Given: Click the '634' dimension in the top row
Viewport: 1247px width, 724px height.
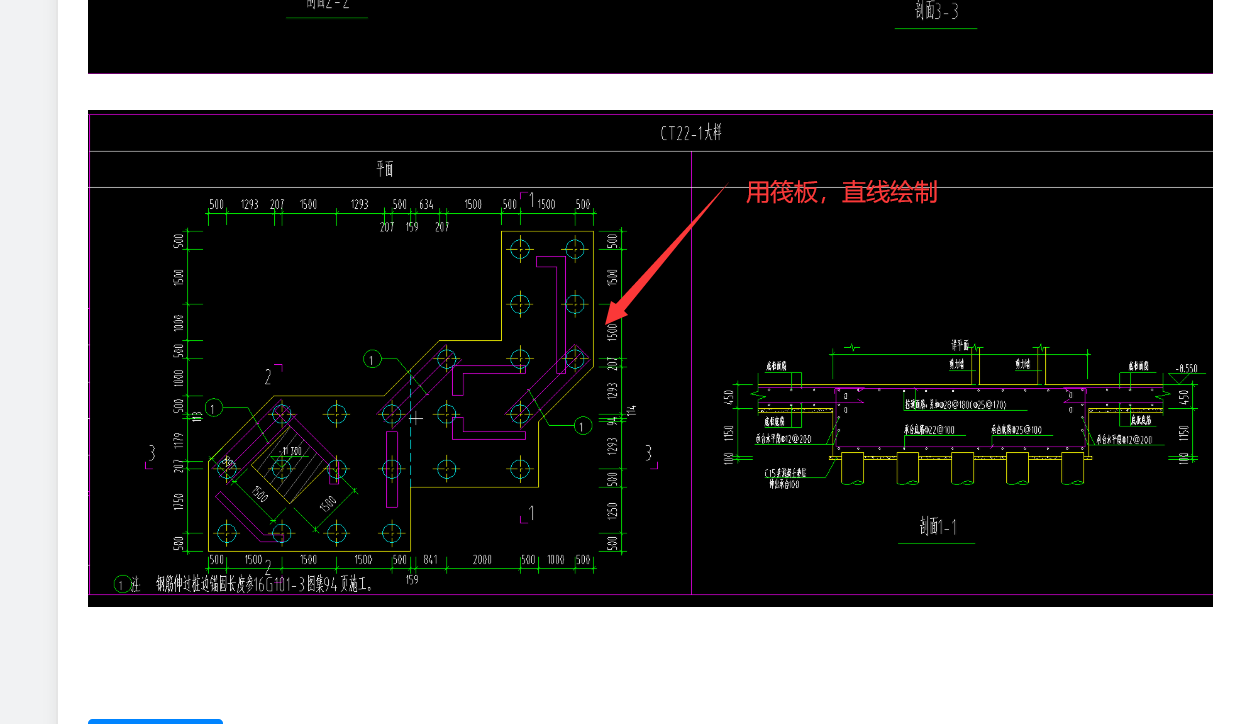Looking at the screenshot, I should (426, 205).
